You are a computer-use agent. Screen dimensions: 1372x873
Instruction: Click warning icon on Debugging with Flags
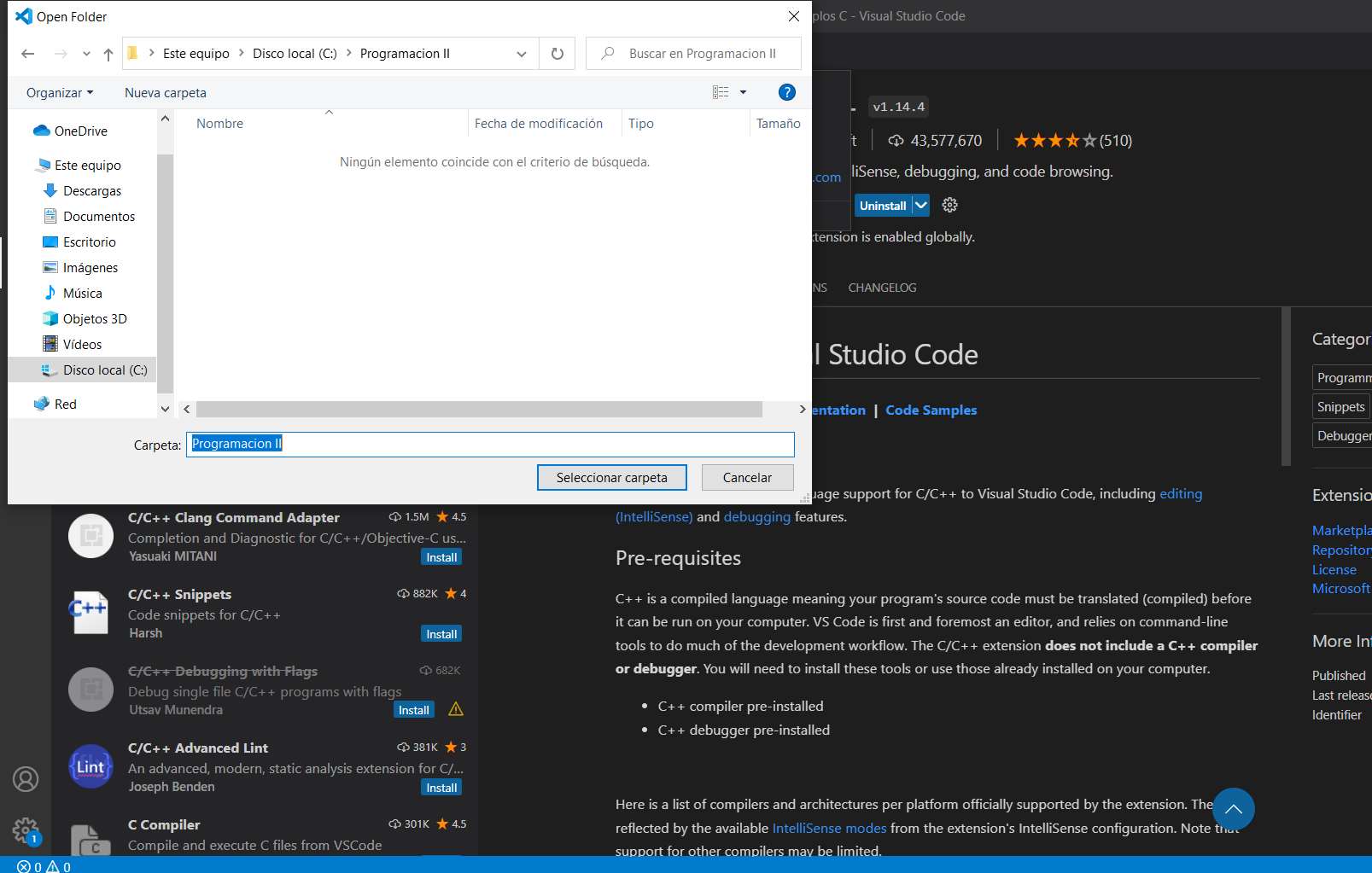[456, 709]
